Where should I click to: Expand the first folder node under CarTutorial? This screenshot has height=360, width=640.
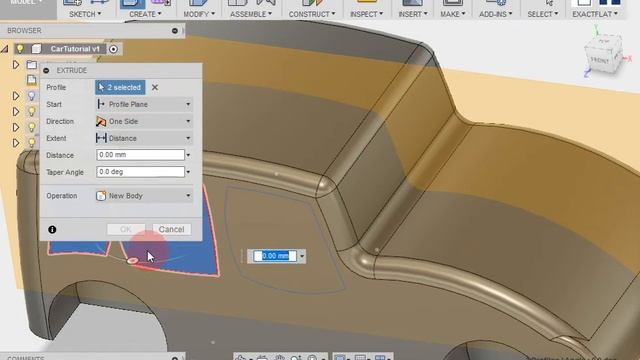pyautogui.click(x=16, y=64)
